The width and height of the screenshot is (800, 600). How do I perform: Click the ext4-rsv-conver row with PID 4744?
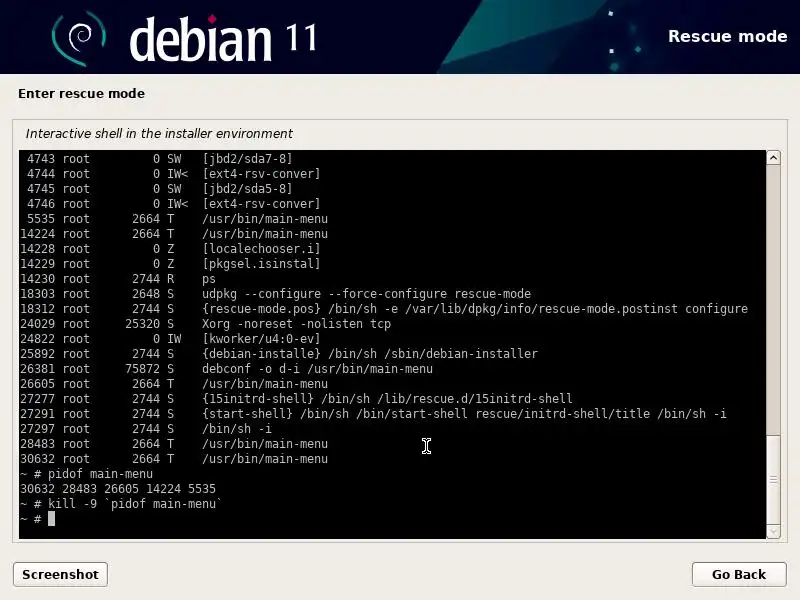pyautogui.click(x=173, y=174)
